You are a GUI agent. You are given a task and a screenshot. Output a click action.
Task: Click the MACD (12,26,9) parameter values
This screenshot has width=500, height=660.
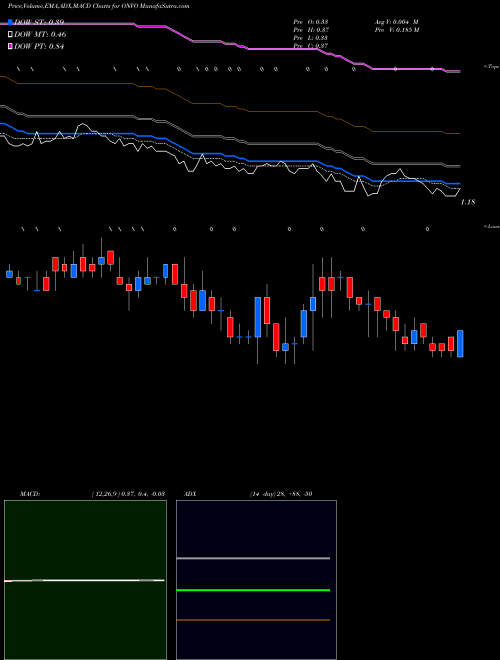pos(128,494)
